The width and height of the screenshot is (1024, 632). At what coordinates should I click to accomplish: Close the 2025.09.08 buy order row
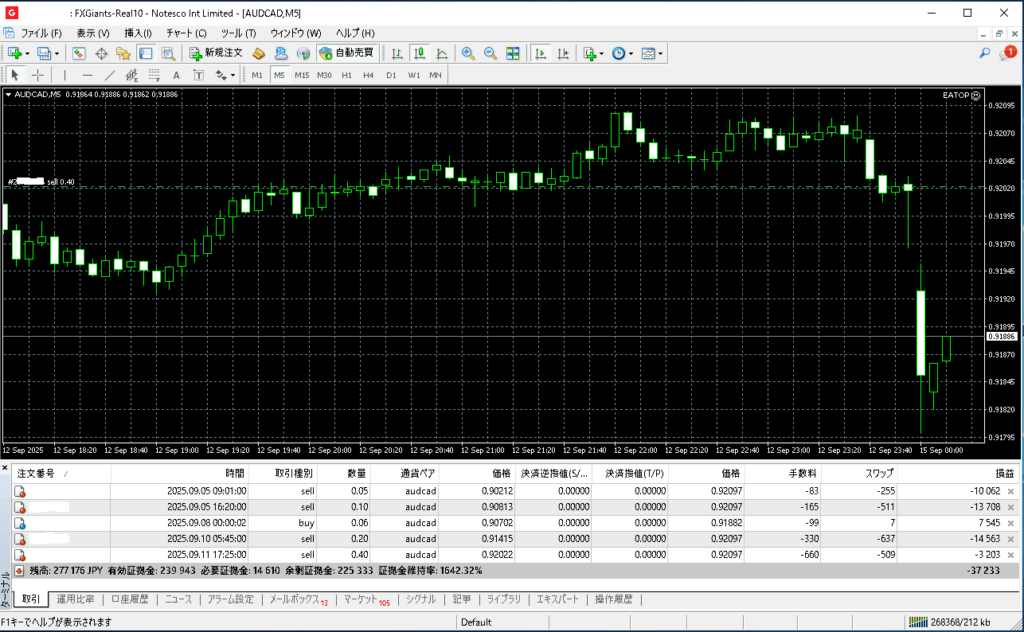coord(1009,523)
